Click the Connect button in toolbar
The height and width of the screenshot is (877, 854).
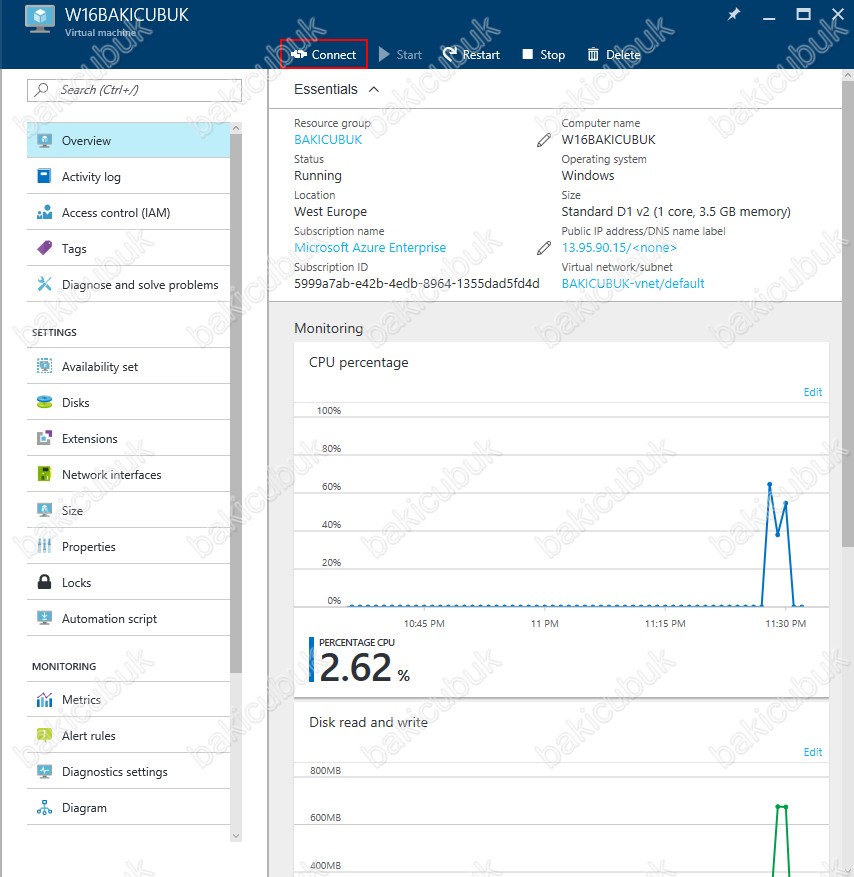324,54
